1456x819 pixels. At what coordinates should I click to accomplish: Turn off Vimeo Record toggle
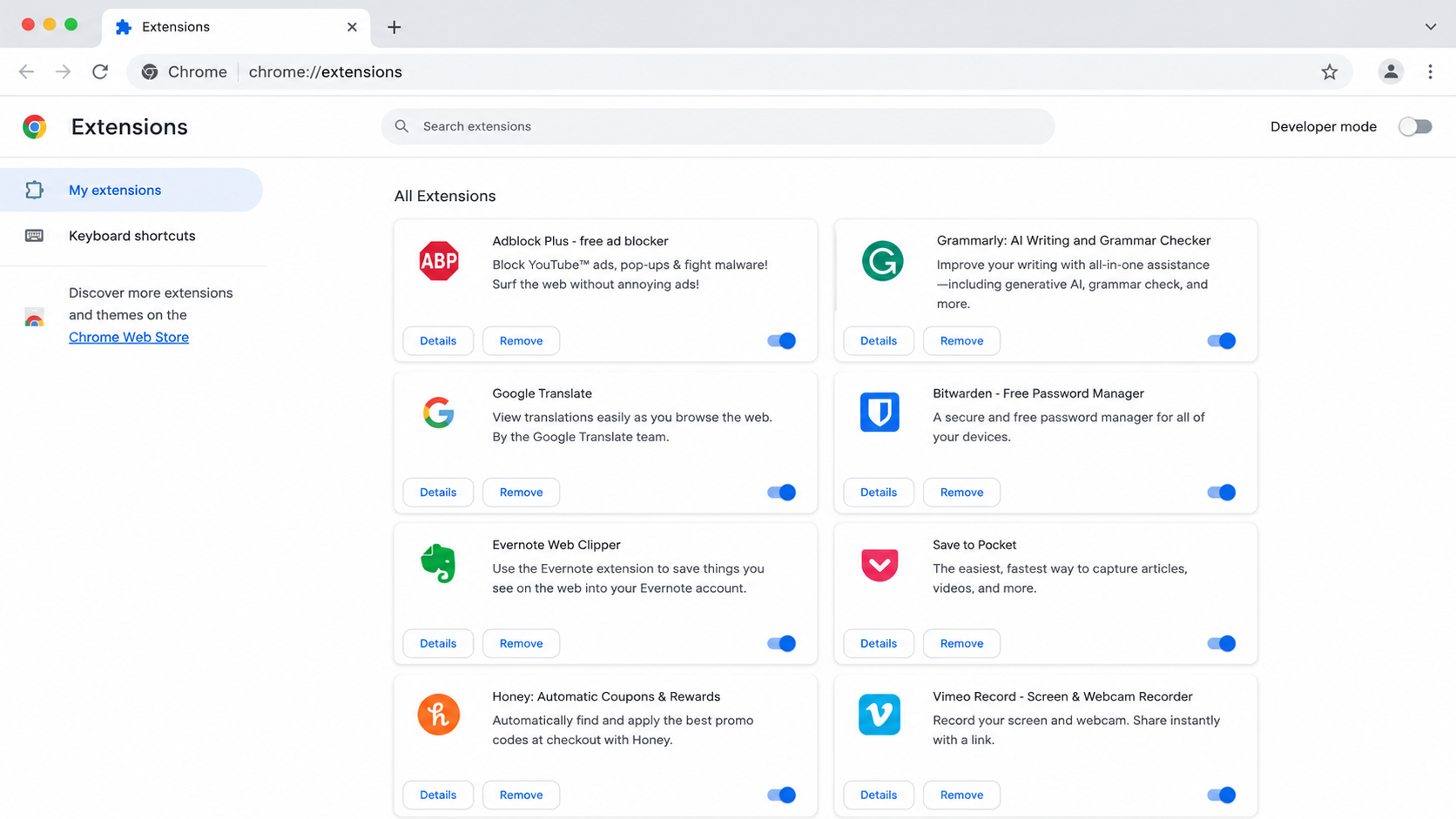(1222, 796)
